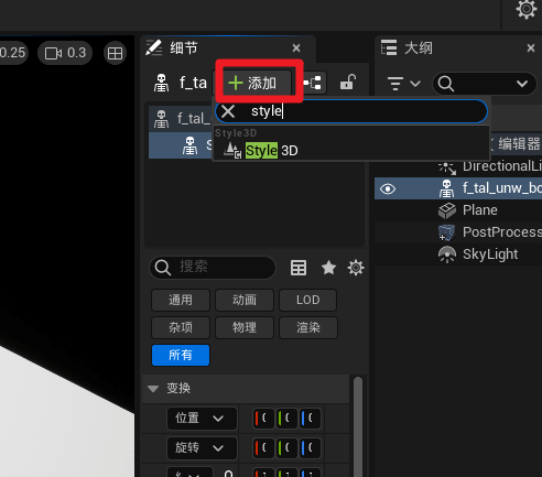
Task: Click the details property search (搜索) field
Action: coord(213,267)
